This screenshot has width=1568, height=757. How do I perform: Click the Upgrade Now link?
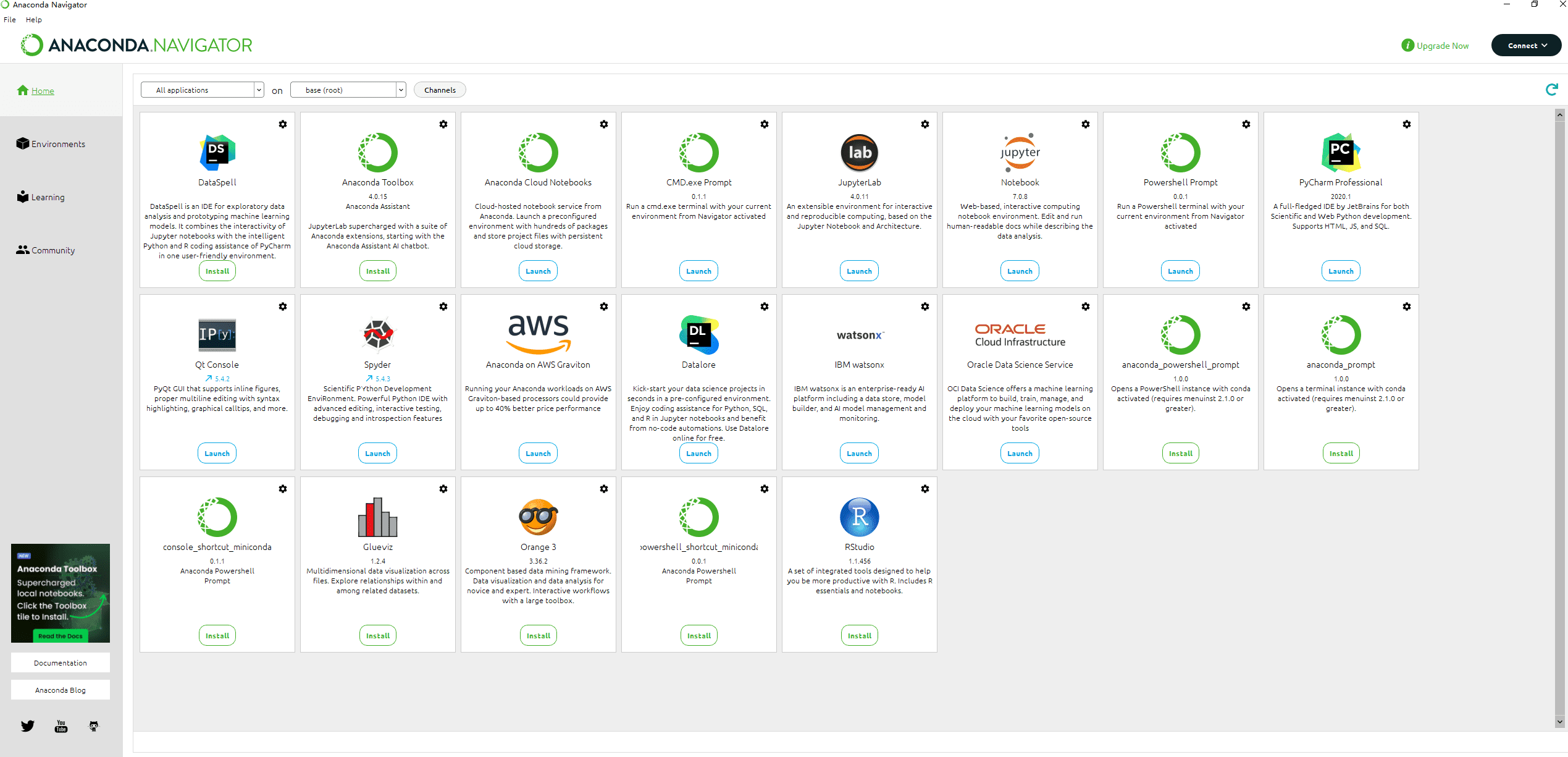[1435, 46]
